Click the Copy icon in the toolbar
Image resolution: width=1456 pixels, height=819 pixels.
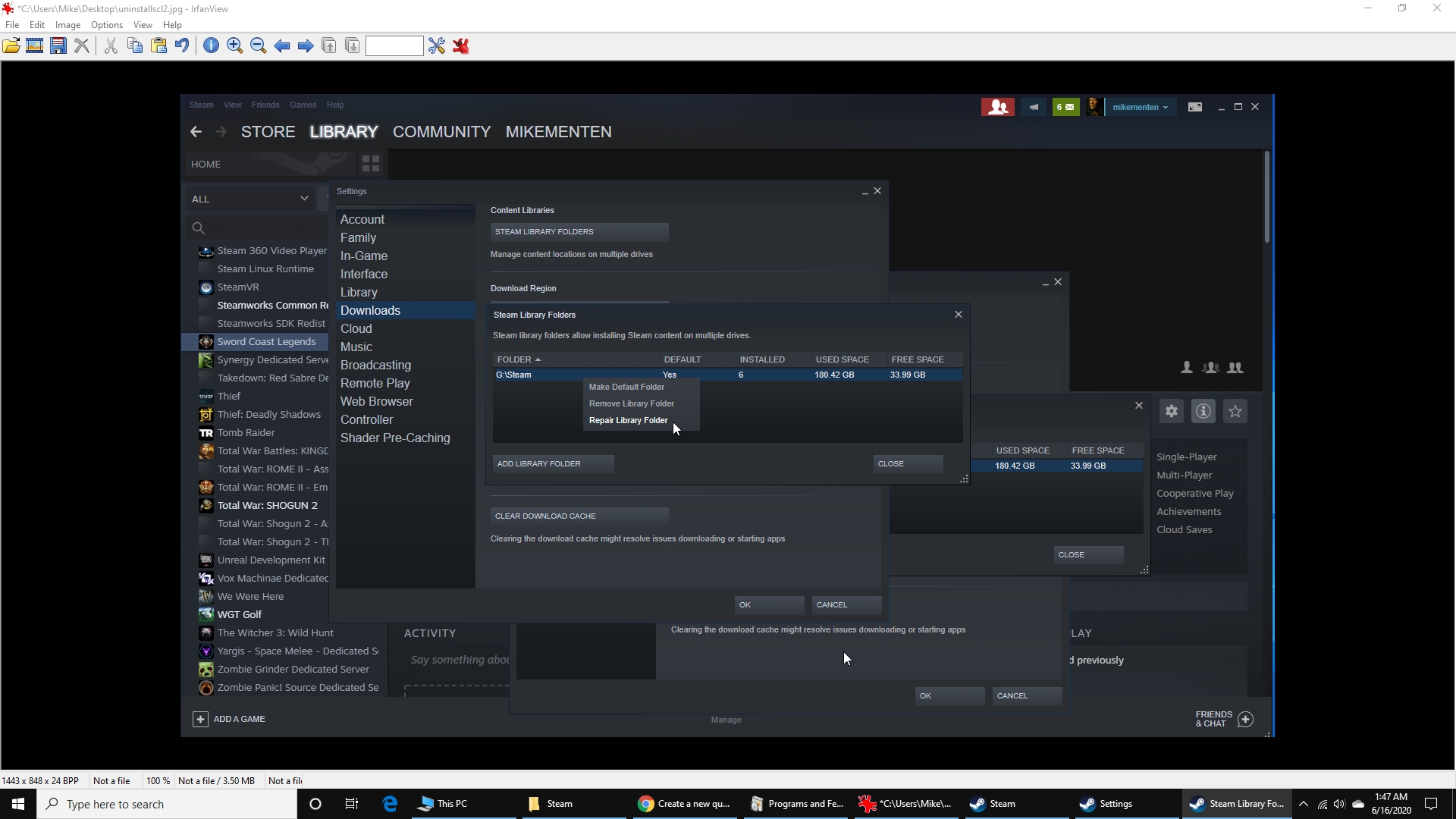[x=135, y=46]
